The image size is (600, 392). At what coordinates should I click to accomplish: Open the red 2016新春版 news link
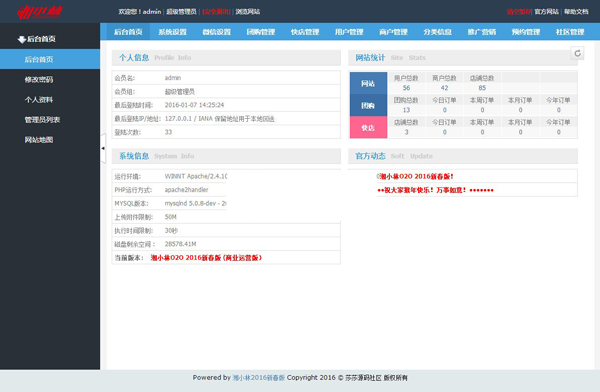click(416, 176)
